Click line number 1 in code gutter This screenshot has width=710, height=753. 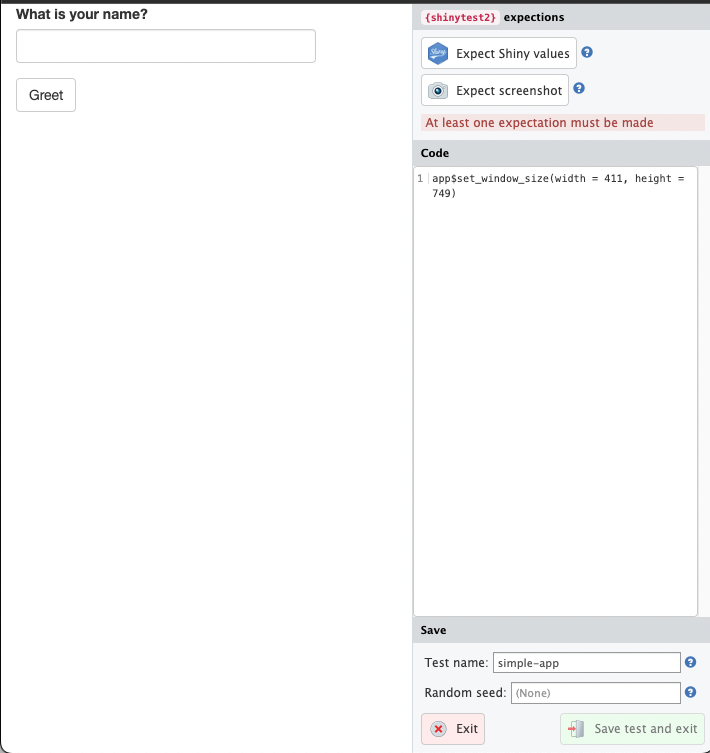point(419,178)
